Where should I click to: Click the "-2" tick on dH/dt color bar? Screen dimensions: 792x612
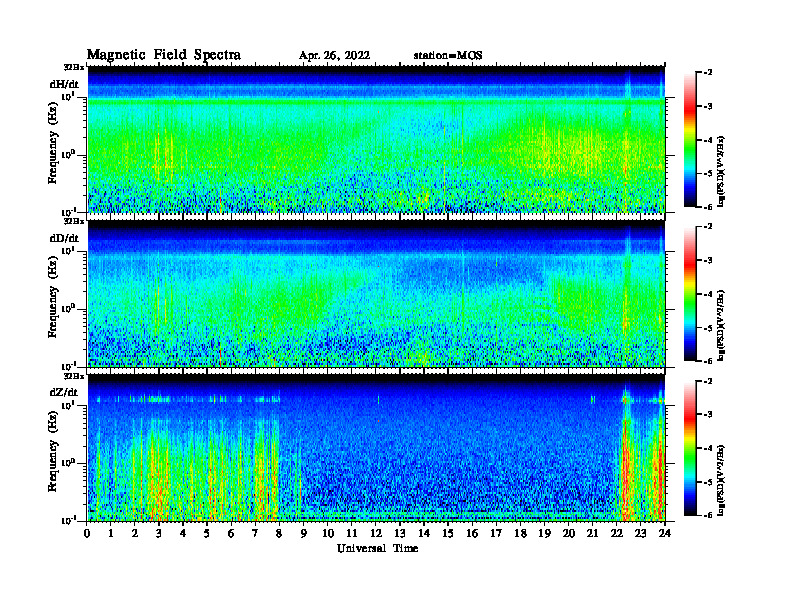(707, 73)
